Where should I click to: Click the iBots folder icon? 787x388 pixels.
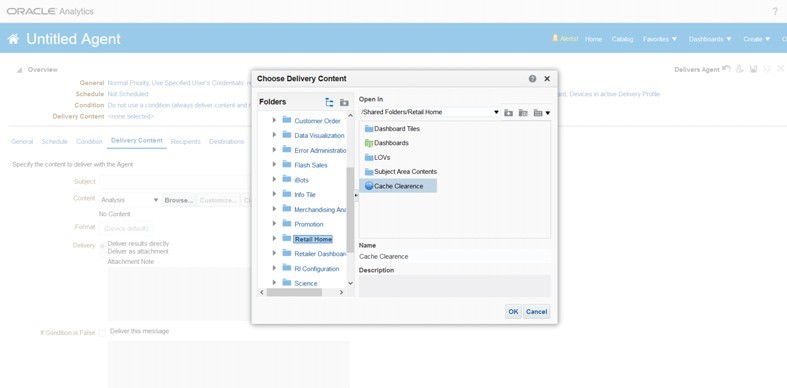[x=287, y=179]
